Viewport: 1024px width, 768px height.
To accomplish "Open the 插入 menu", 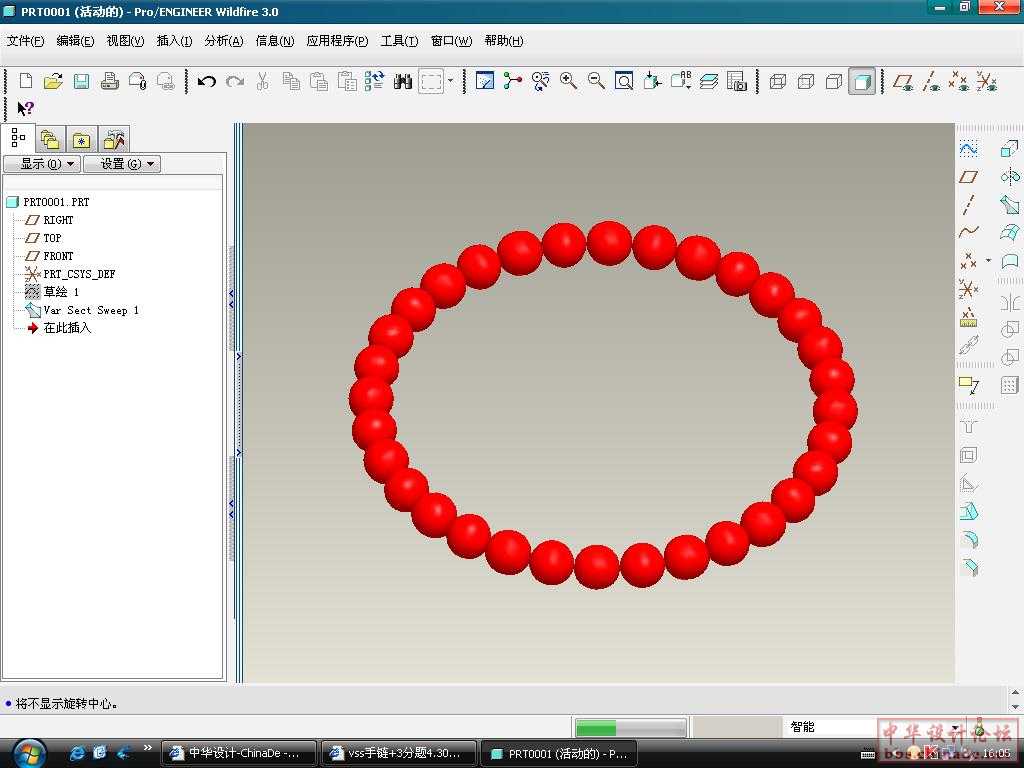I will [174, 41].
